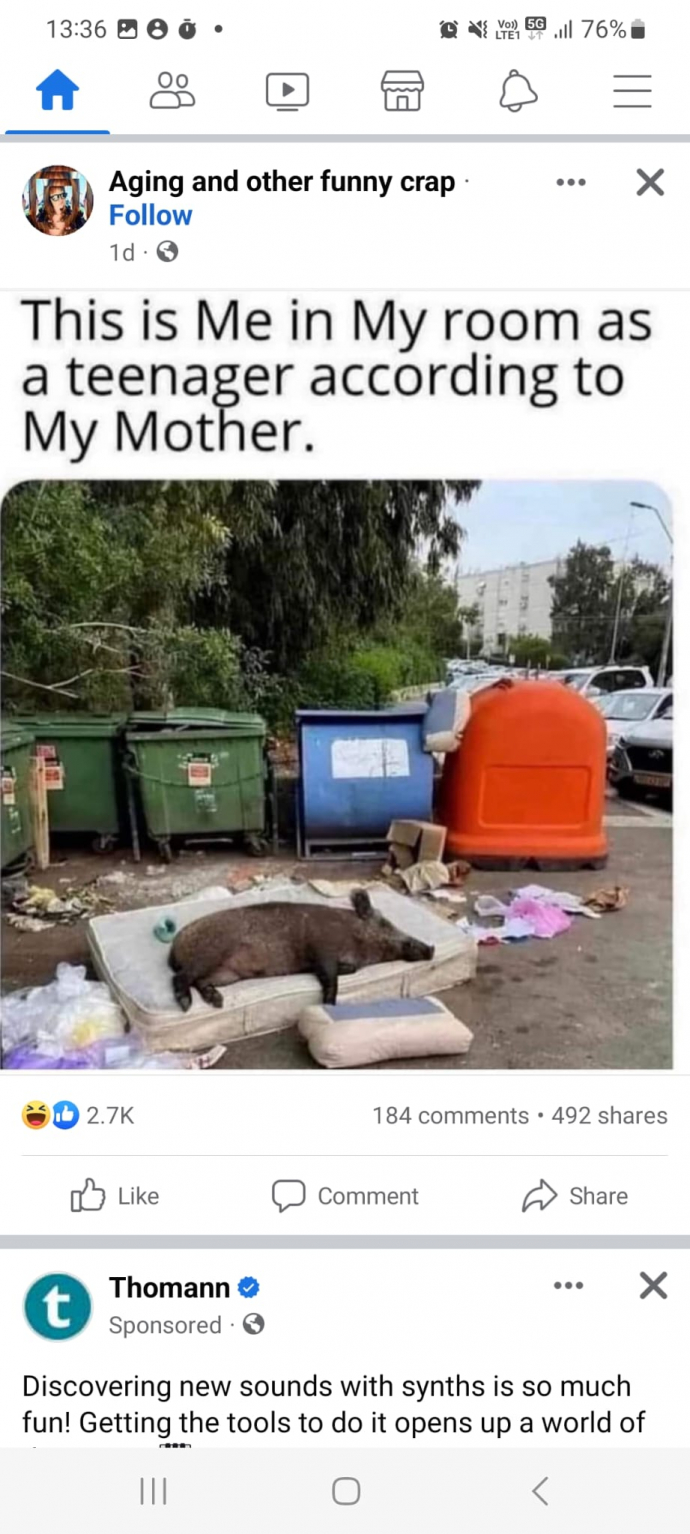Open the Friends tab icon

[172, 91]
